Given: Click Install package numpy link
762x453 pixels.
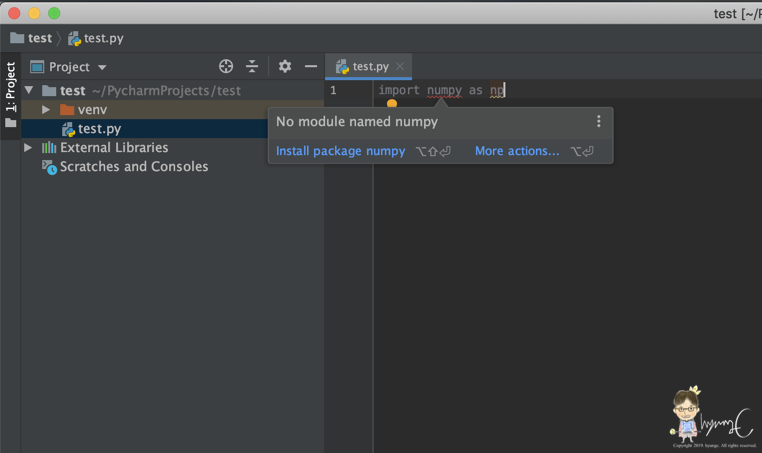Looking at the screenshot, I should click(340, 151).
